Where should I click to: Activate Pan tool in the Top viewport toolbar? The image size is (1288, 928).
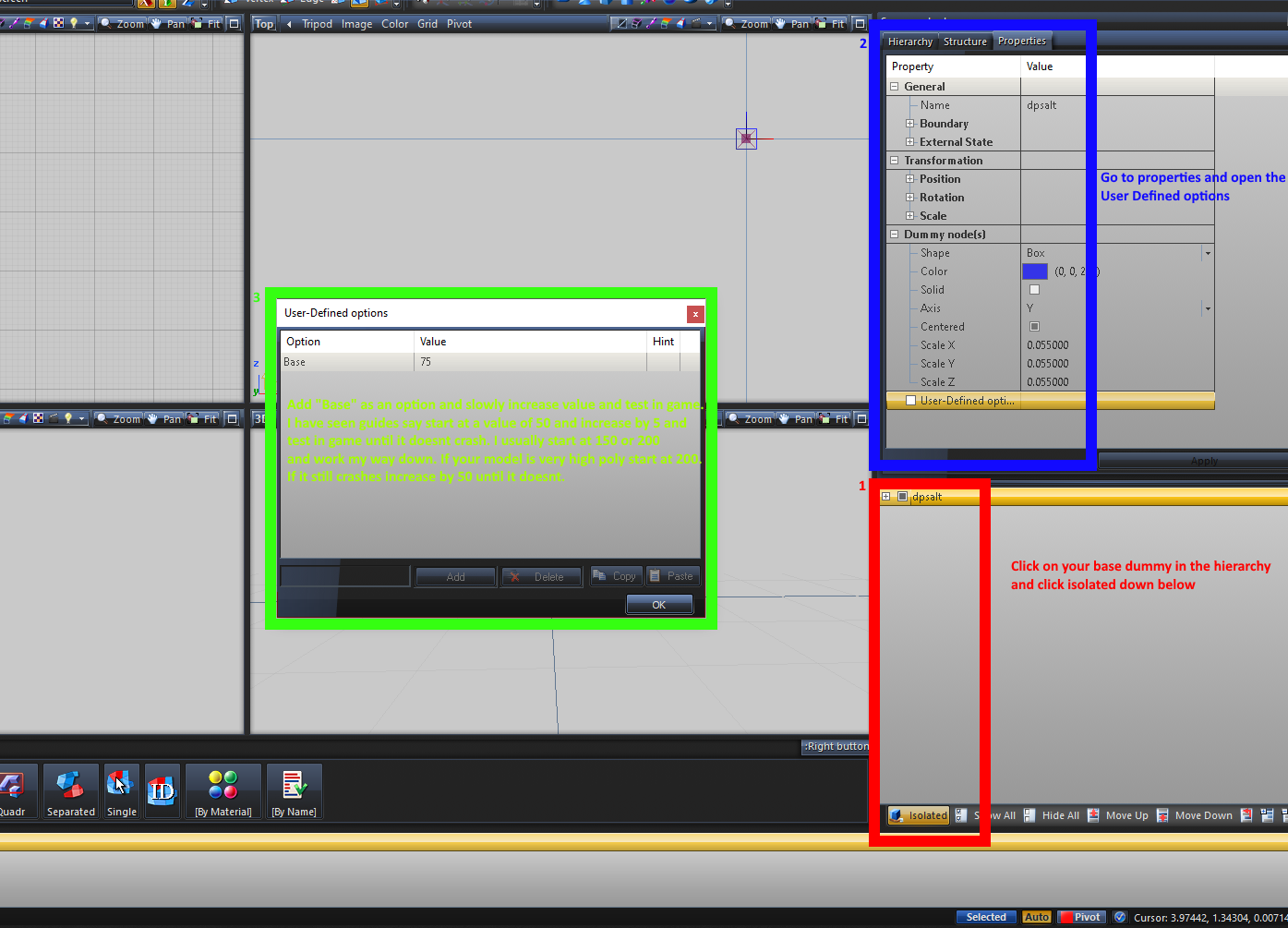pyautogui.click(x=793, y=24)
